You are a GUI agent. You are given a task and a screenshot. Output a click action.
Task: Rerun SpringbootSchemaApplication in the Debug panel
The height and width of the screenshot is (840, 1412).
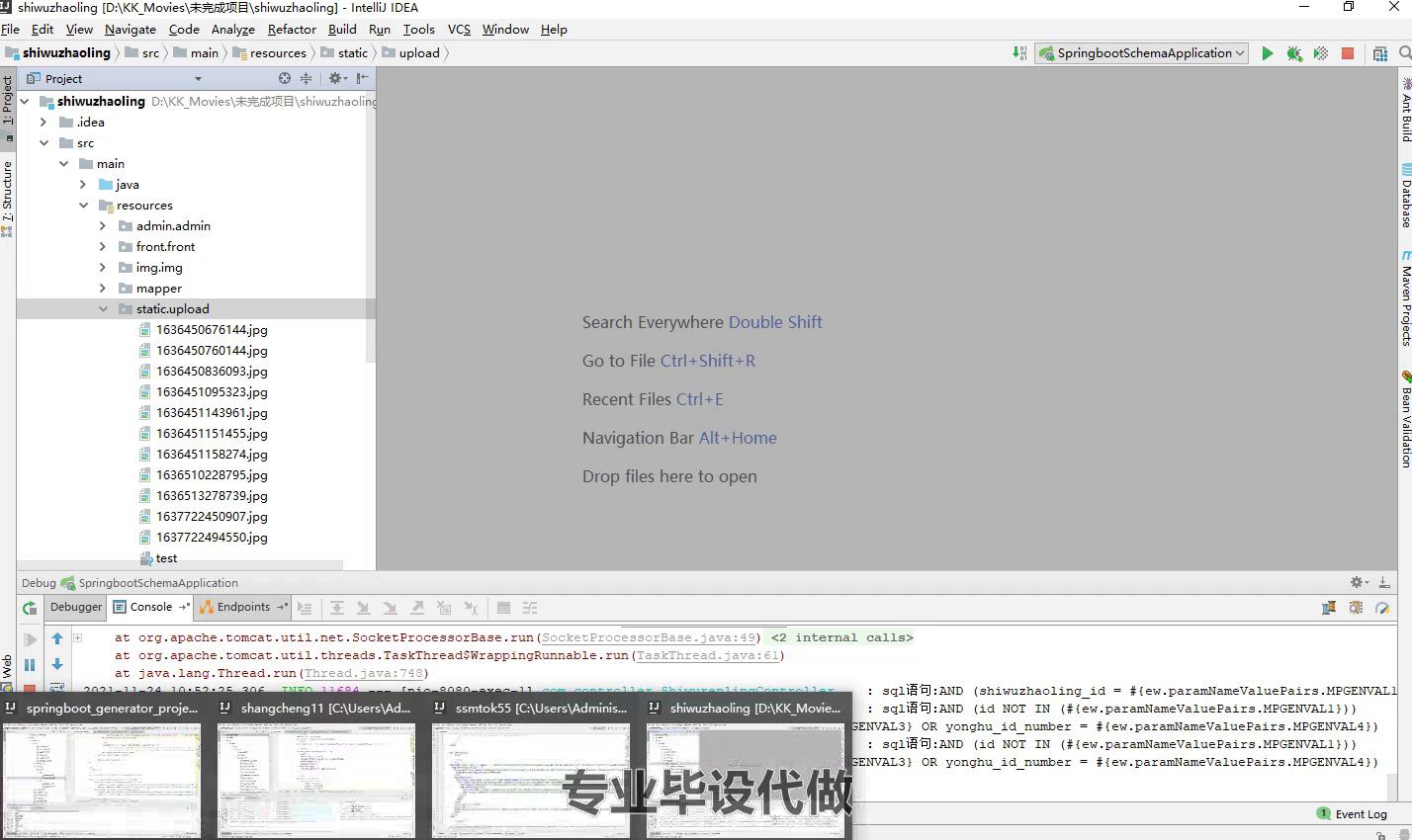coord(30,609)
